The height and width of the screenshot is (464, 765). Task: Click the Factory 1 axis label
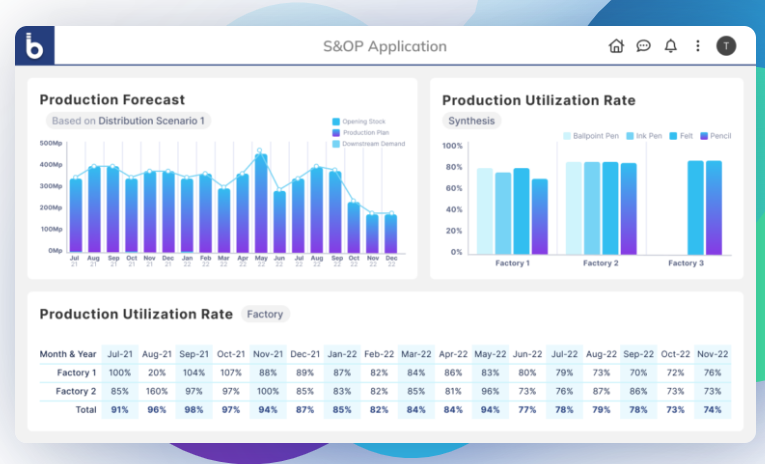512,263
